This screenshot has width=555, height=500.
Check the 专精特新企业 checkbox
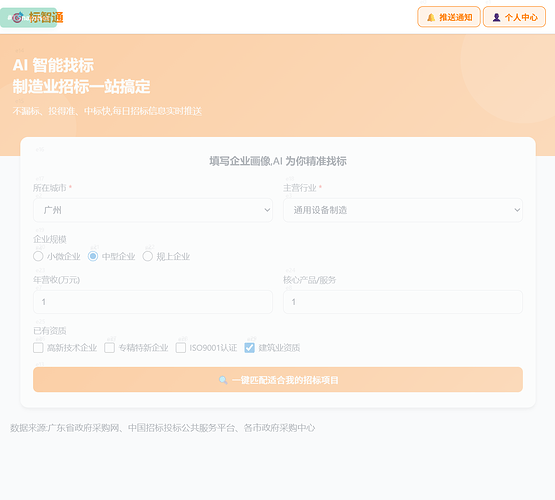point(110,348)
